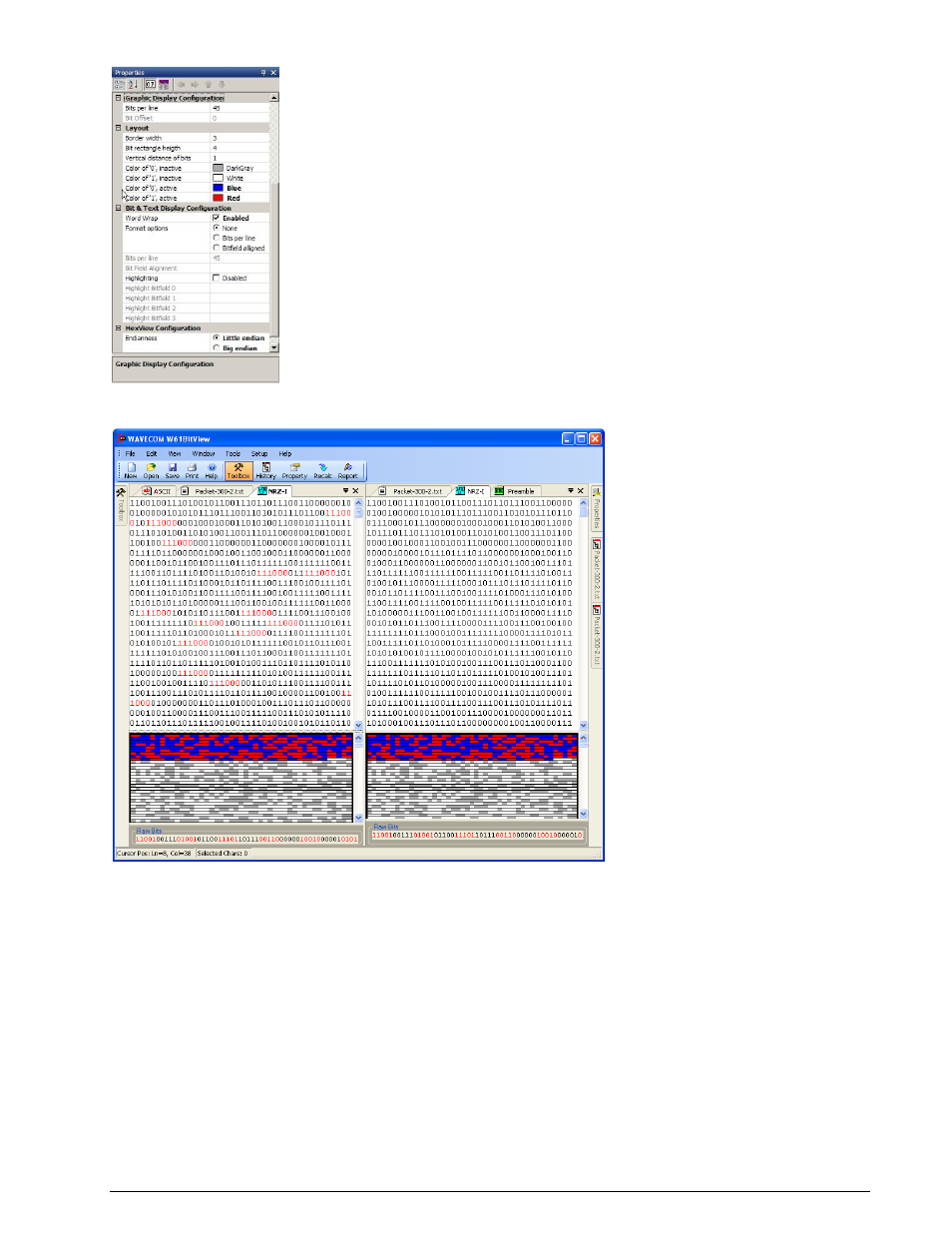Screen dimensions: 952x1233
Task: Open the History tool
Action: (265, 470)
